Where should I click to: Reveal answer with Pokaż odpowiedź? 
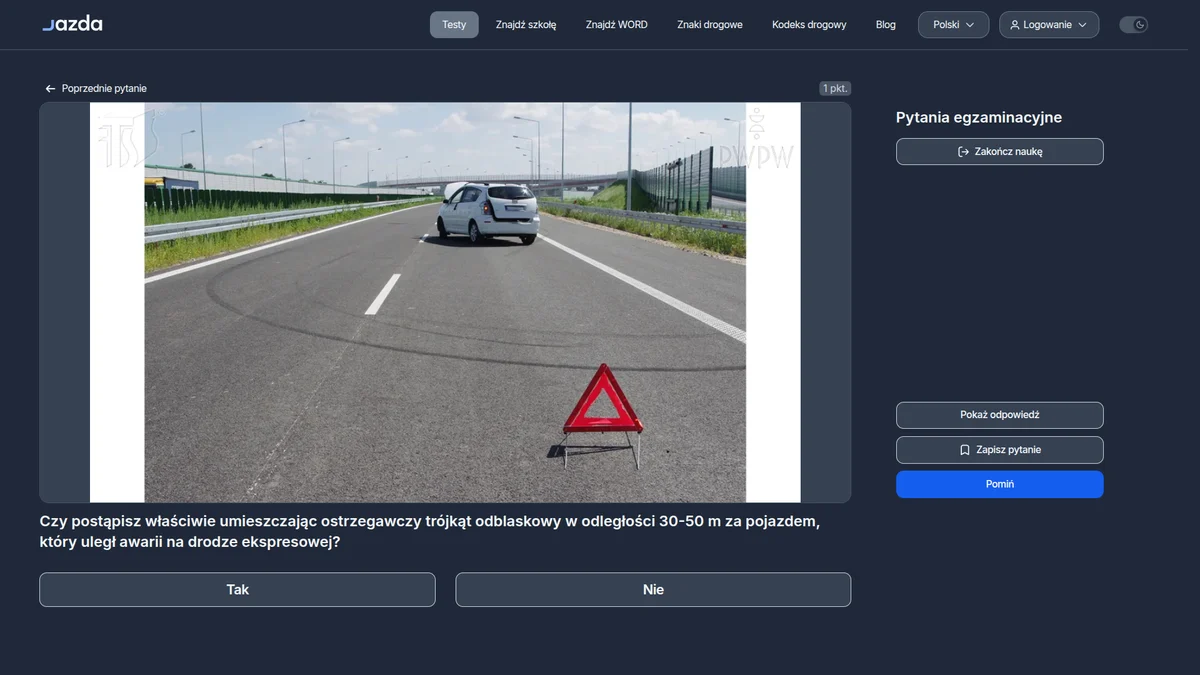point(1000,415)
